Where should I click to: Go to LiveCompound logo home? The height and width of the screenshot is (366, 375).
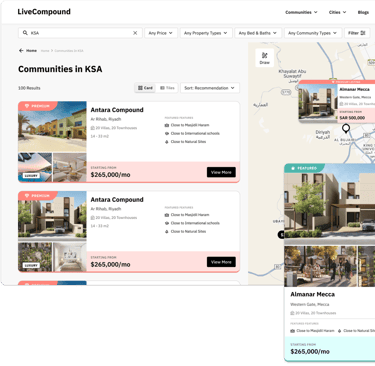tap(44, 12)
